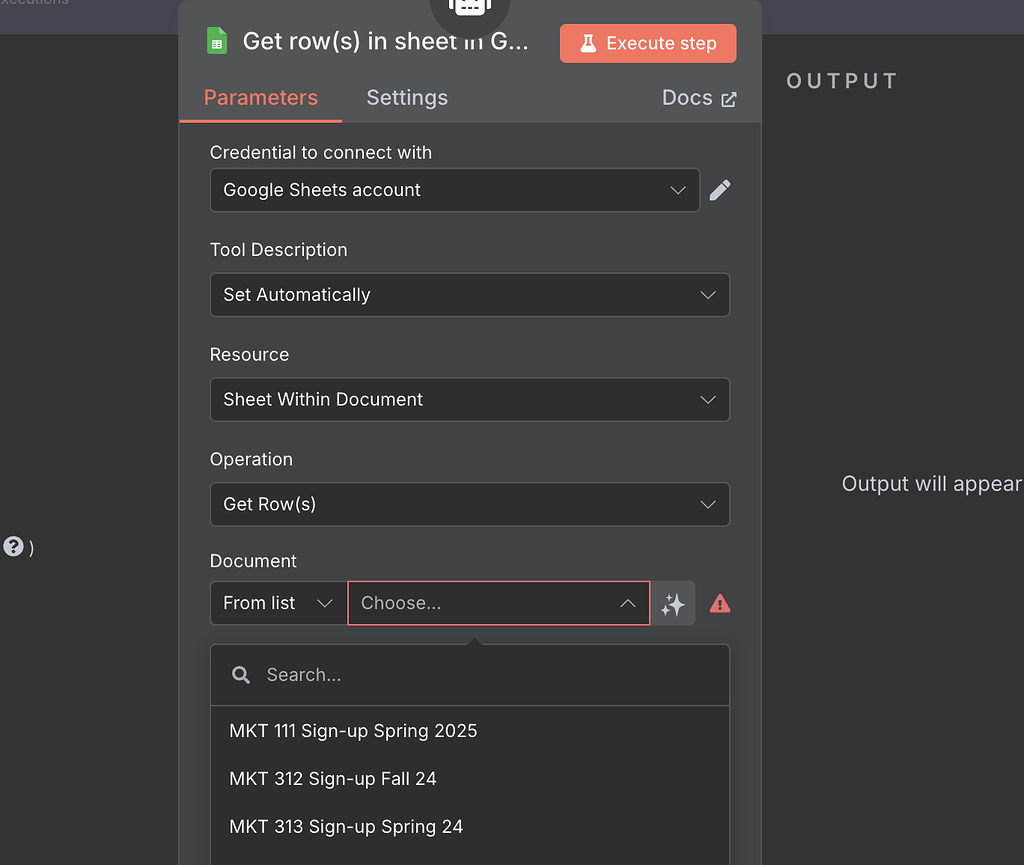Viewport: 1024px width, 865px height.
Task: Click the pencil icon to edit credential
Action: click(720, 190)
